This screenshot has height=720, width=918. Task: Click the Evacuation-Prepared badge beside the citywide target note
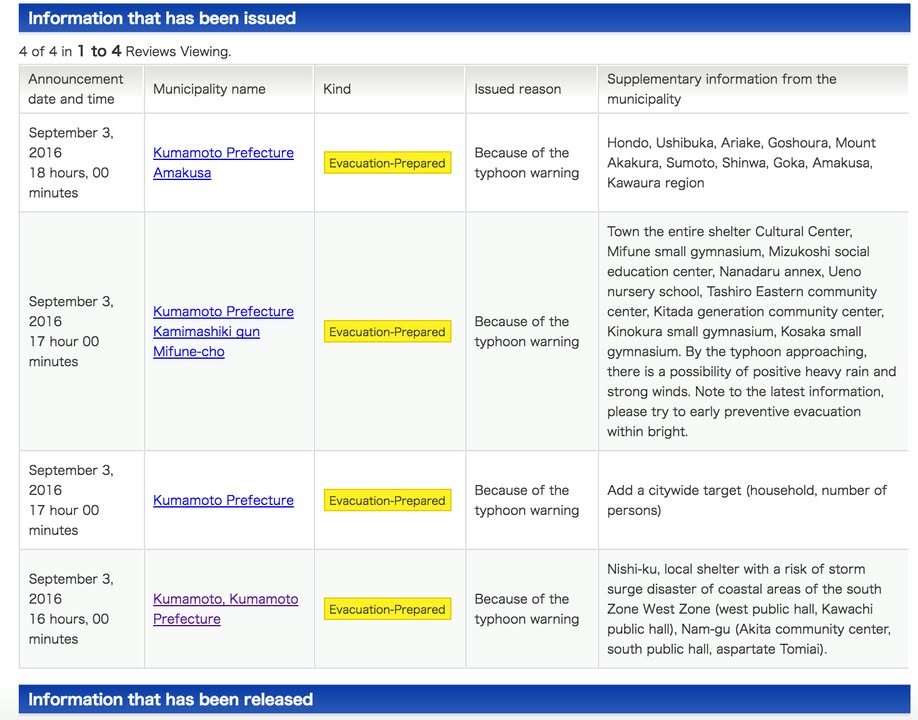(x=387, y=501)
